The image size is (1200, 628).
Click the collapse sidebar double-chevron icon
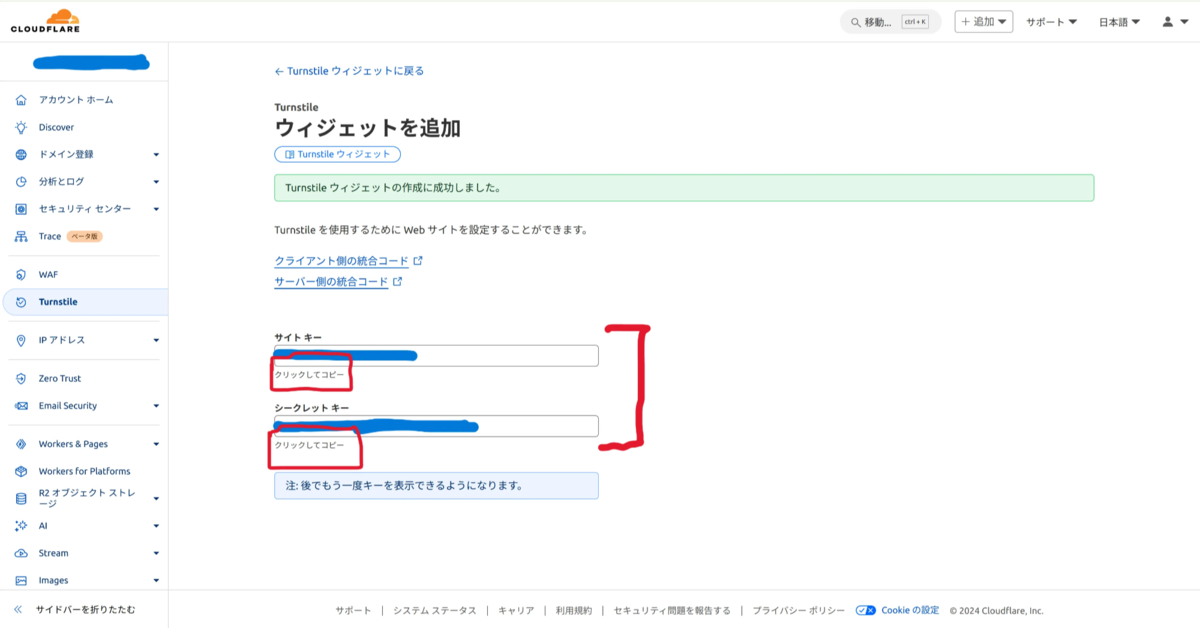[18, 609]
